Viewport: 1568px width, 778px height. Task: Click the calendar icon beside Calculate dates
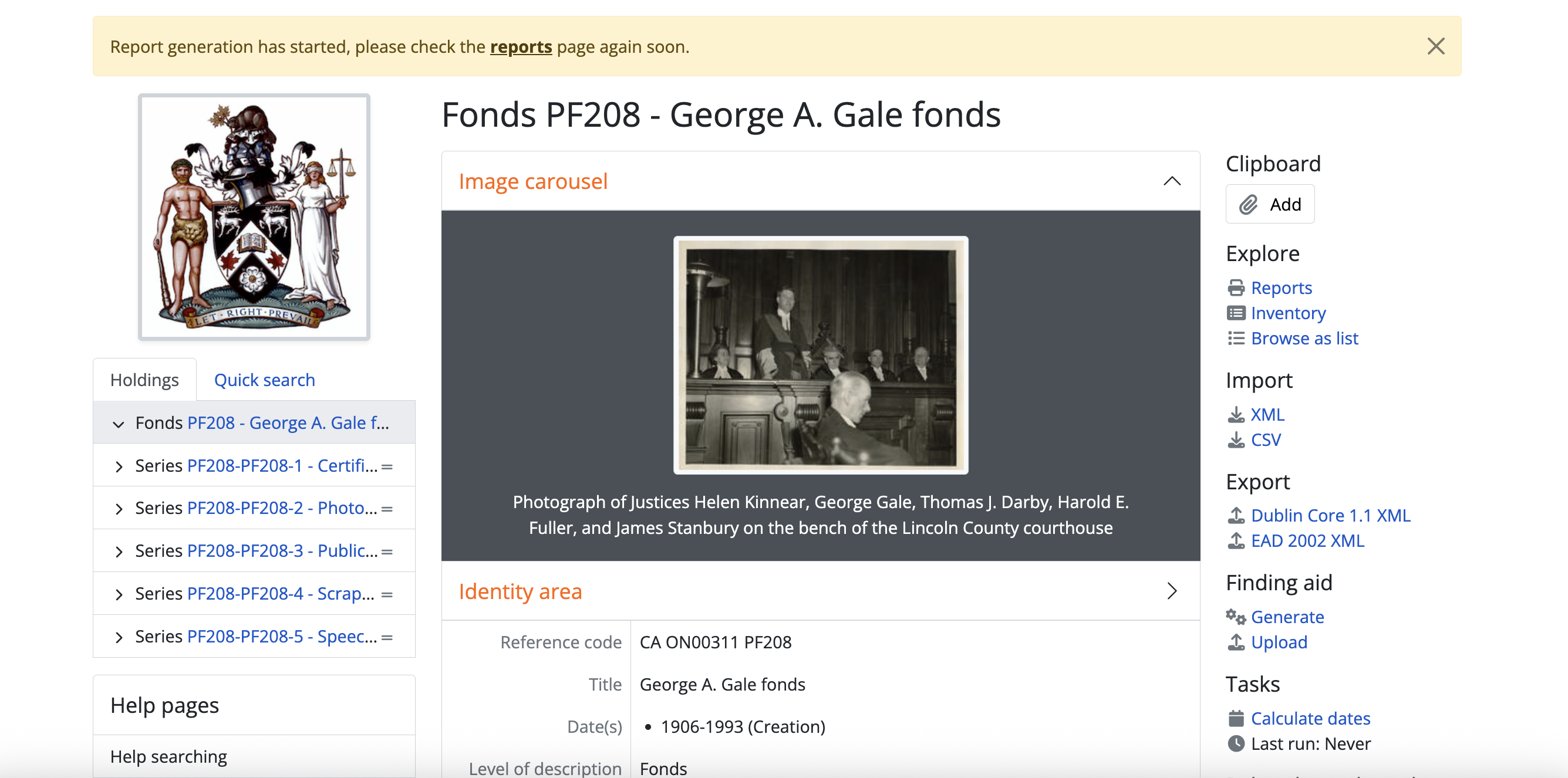pos(1236,718)
